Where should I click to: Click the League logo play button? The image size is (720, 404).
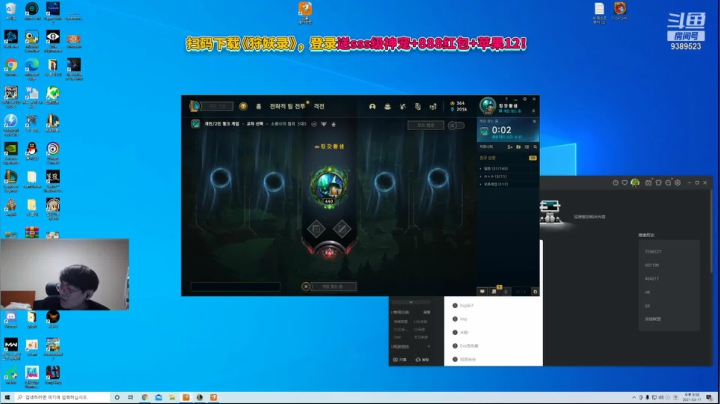195,107
